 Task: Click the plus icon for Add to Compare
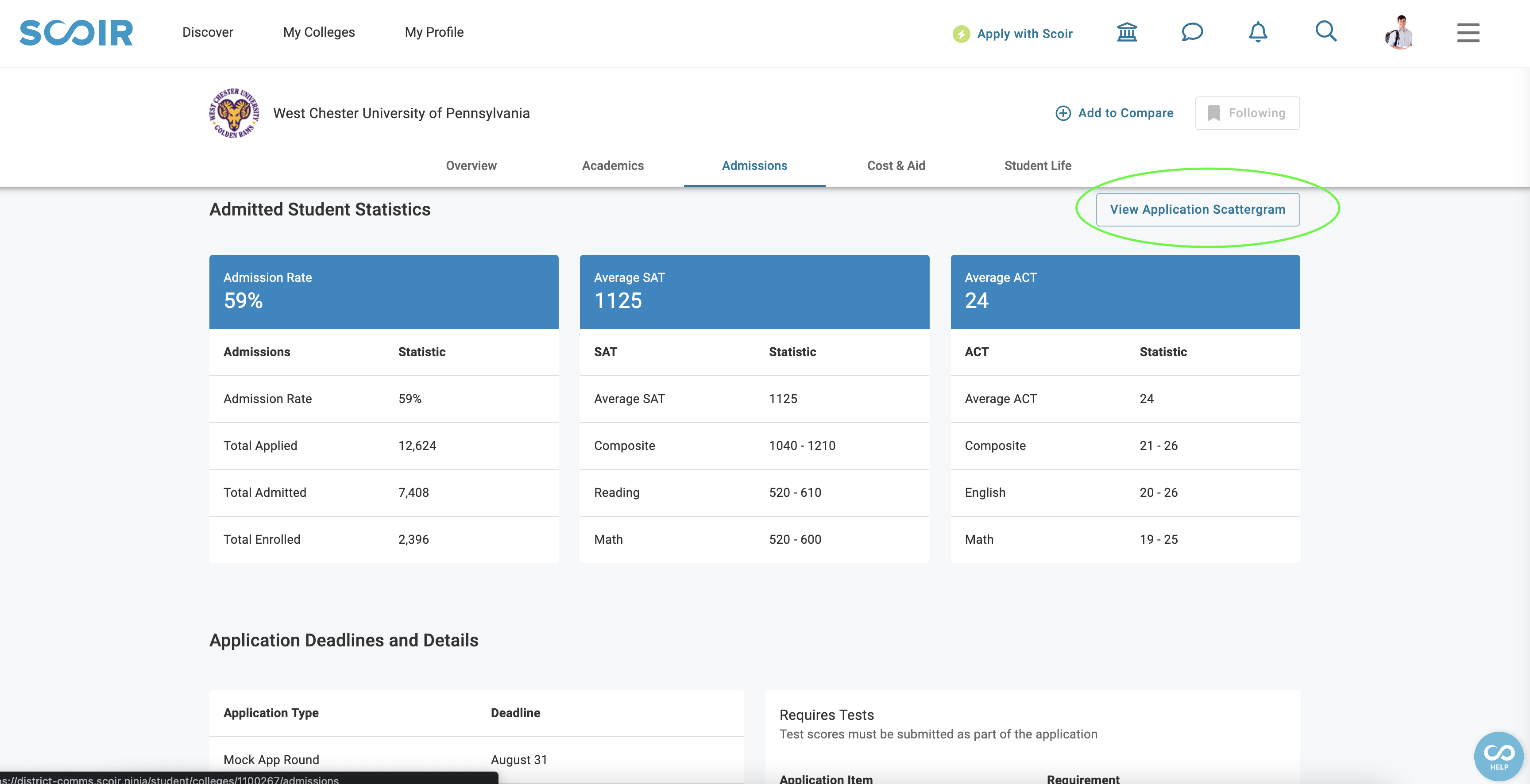point(1063,113)
